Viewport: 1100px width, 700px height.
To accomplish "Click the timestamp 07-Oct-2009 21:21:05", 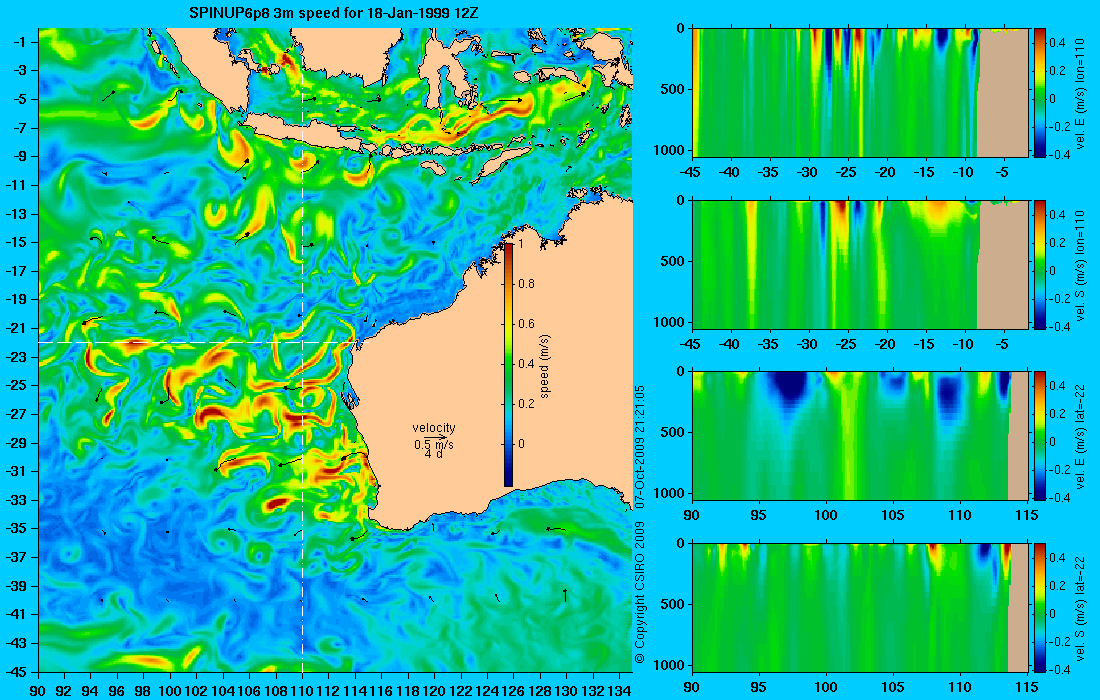I will 640,447.
